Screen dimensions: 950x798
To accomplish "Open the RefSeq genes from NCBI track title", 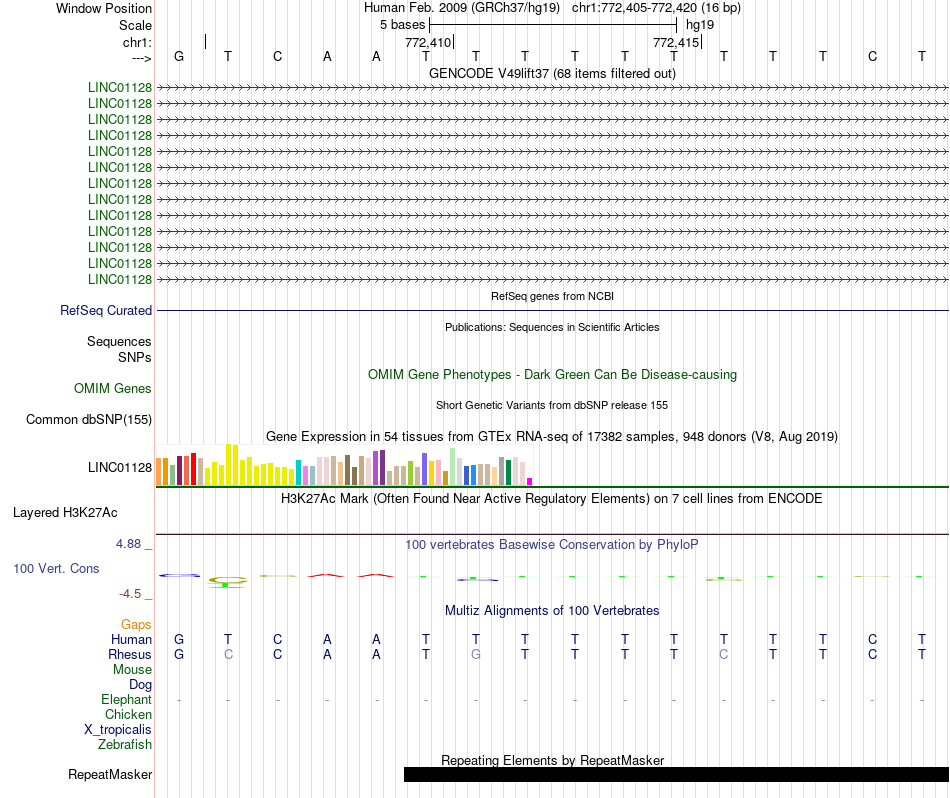I will pyautogui.click(x=552, y=296).
